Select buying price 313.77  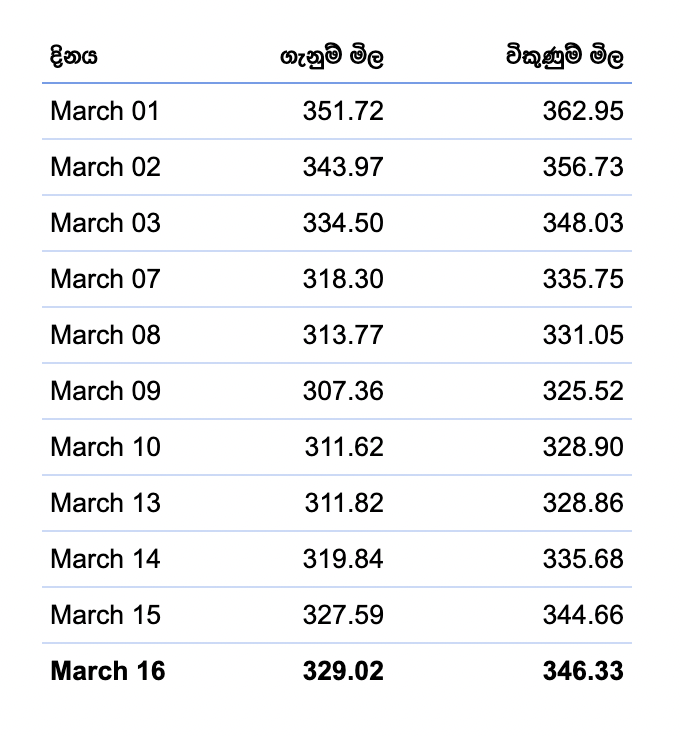click(x=343, y=335)
